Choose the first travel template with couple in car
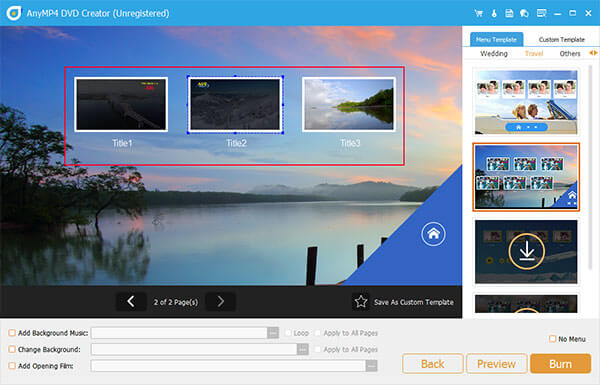 pyautogui.click(x=526, y=102)
